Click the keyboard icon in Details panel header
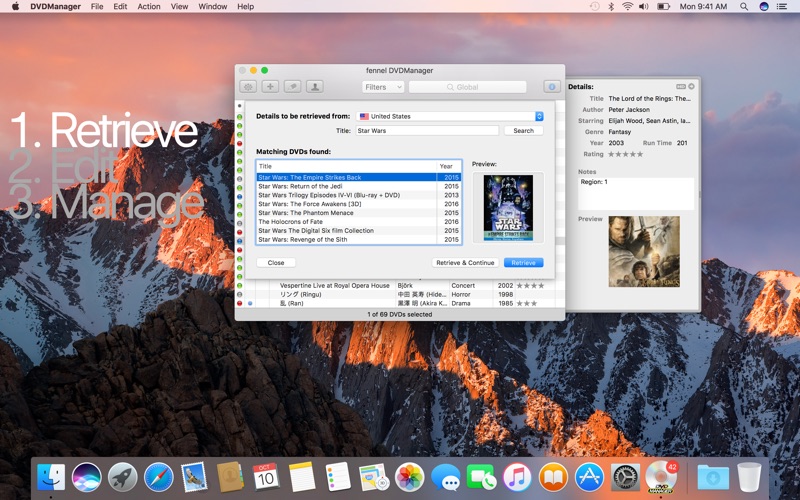 pos(681,87)
